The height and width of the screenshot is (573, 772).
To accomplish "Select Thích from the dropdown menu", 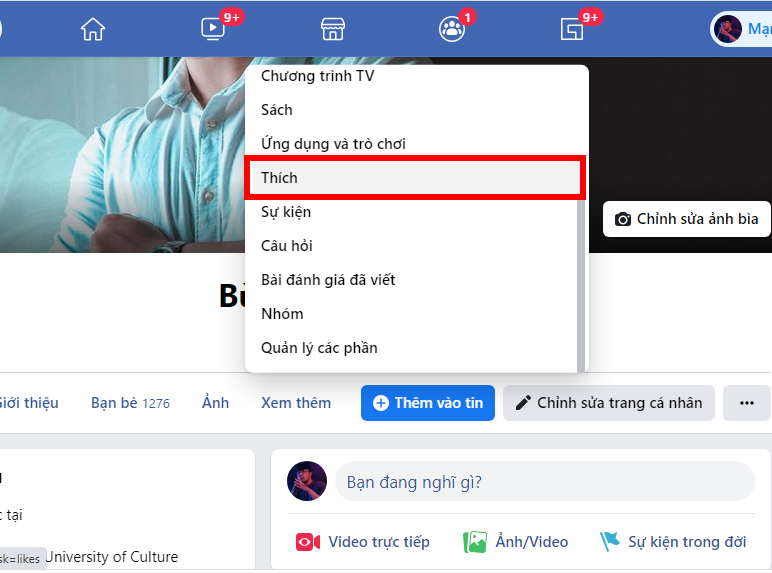I will coord(413,178).
